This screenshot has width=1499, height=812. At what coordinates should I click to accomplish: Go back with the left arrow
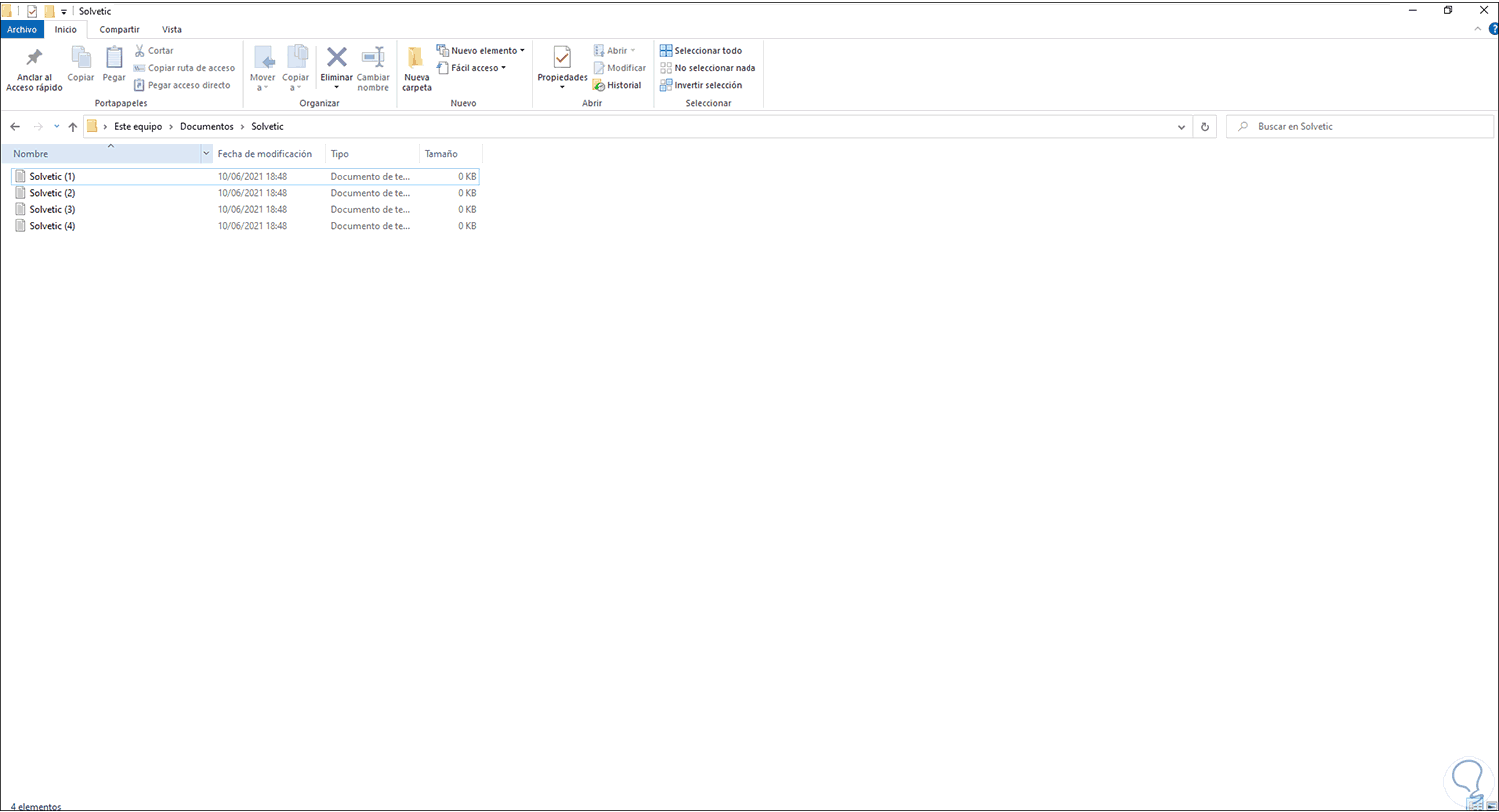(x=15, y=127)
